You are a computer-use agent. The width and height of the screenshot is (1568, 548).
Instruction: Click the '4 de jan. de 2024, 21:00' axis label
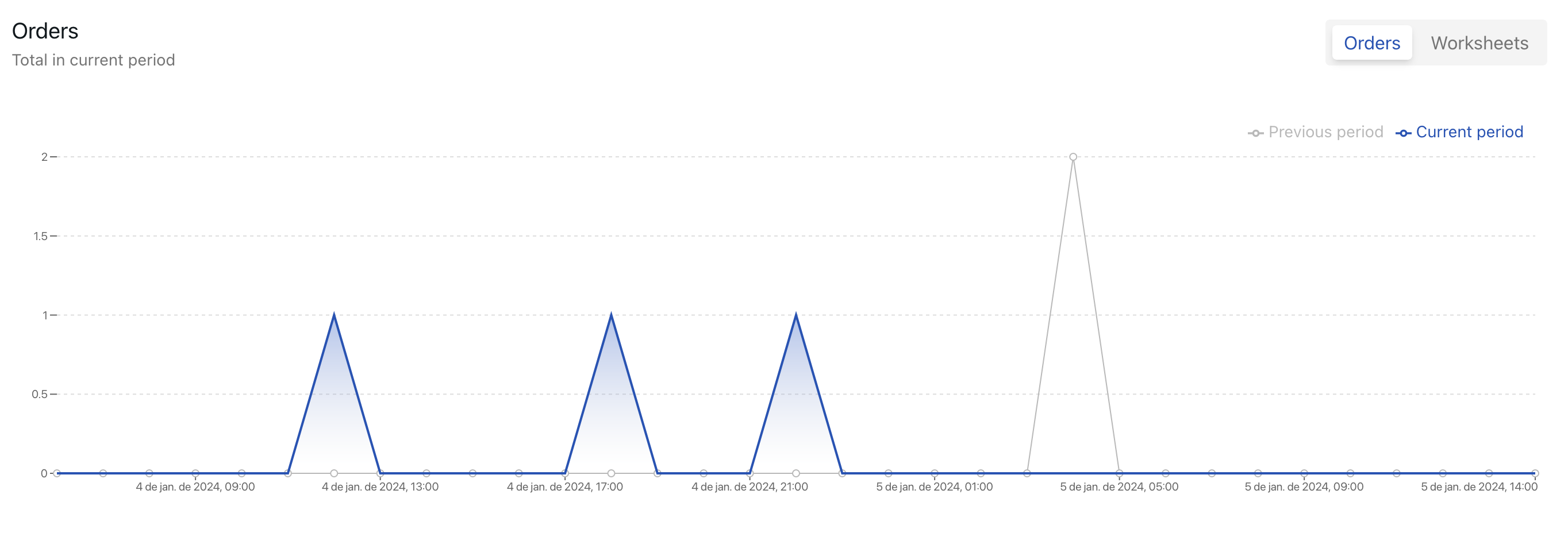pos(750,487)
